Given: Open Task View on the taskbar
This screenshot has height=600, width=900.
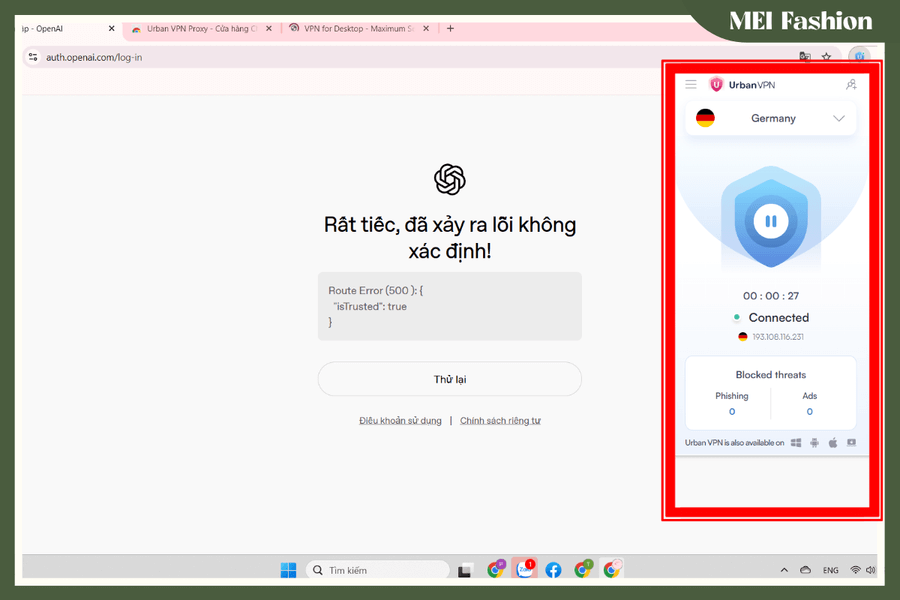Looking at the screenshot, I should click(464, 570).
